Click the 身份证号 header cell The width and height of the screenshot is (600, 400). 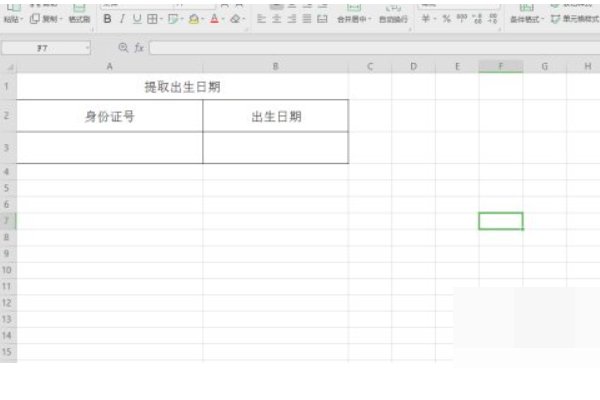tap(109, 116)
